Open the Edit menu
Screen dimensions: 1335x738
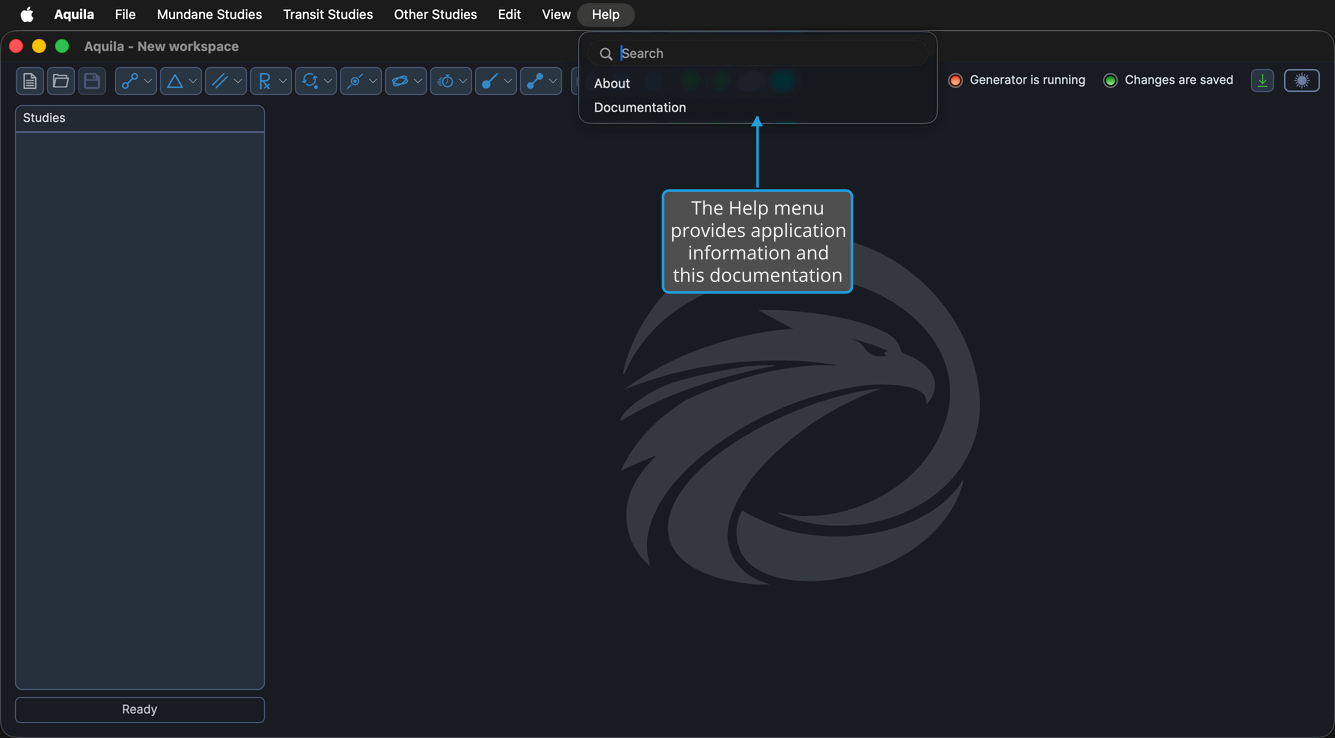click(x=509, y=15)
